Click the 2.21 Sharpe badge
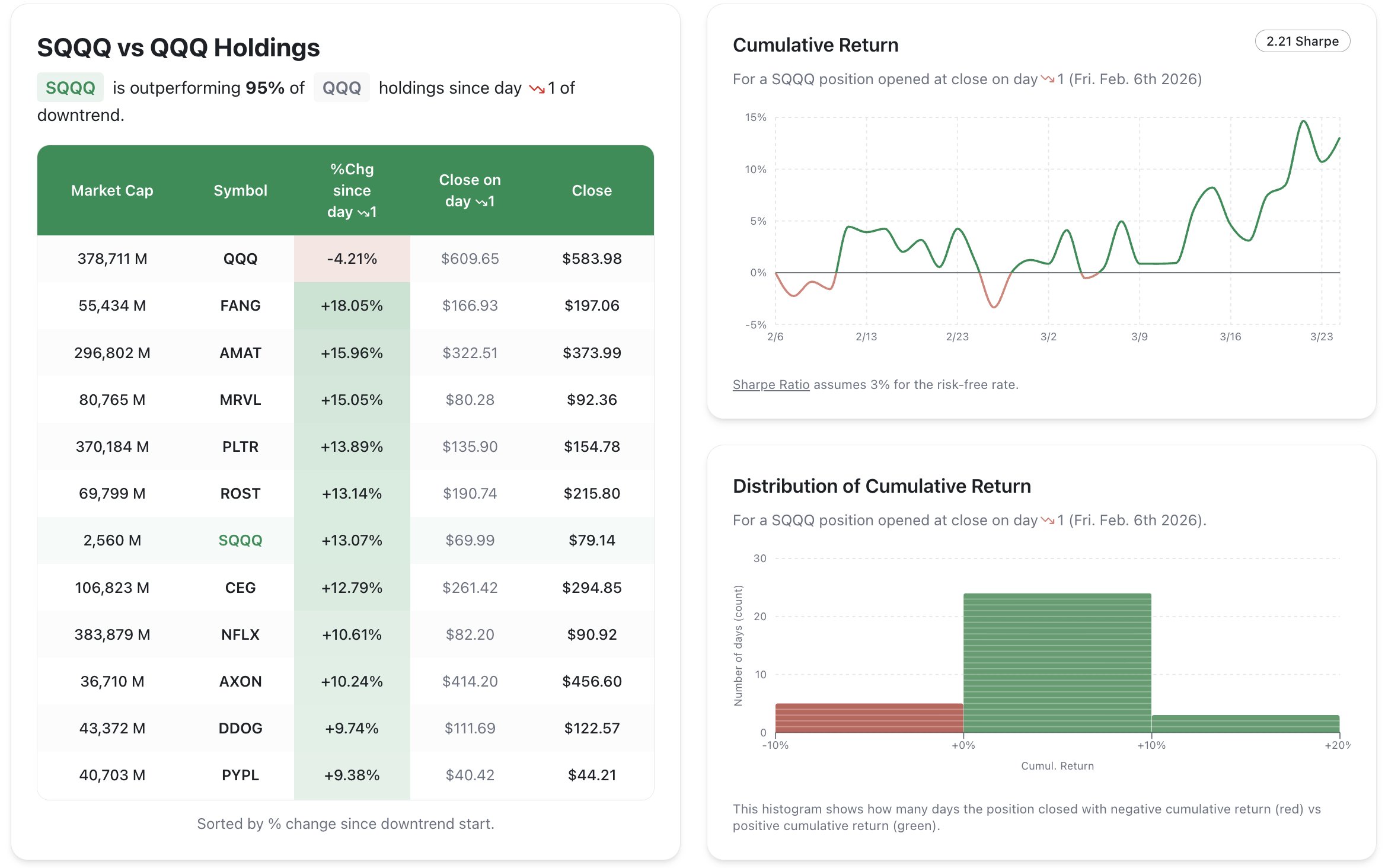Screen dimensions: 1385x868 pyautogui.click(x=1302, y=41)
